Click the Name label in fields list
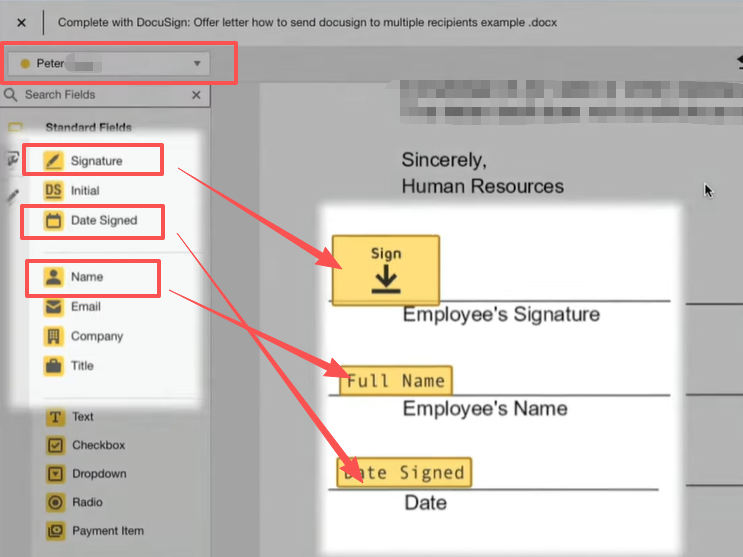This screenshot has height=557, width=743. tap(87, 277)
